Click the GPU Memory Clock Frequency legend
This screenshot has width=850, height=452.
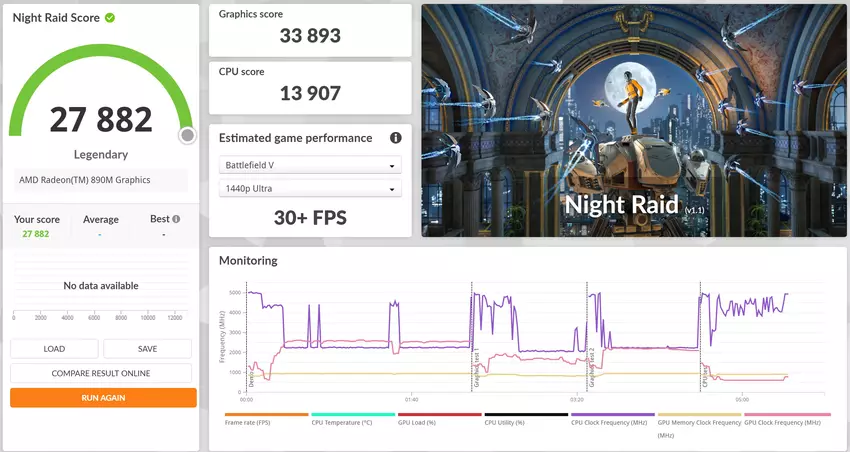coord(699,422)
